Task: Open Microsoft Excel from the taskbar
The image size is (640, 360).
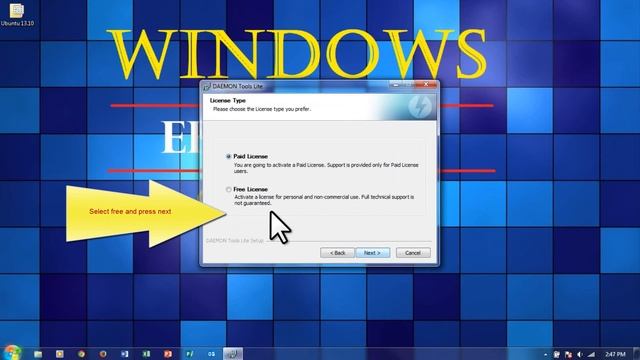Action: click(146, 354)
